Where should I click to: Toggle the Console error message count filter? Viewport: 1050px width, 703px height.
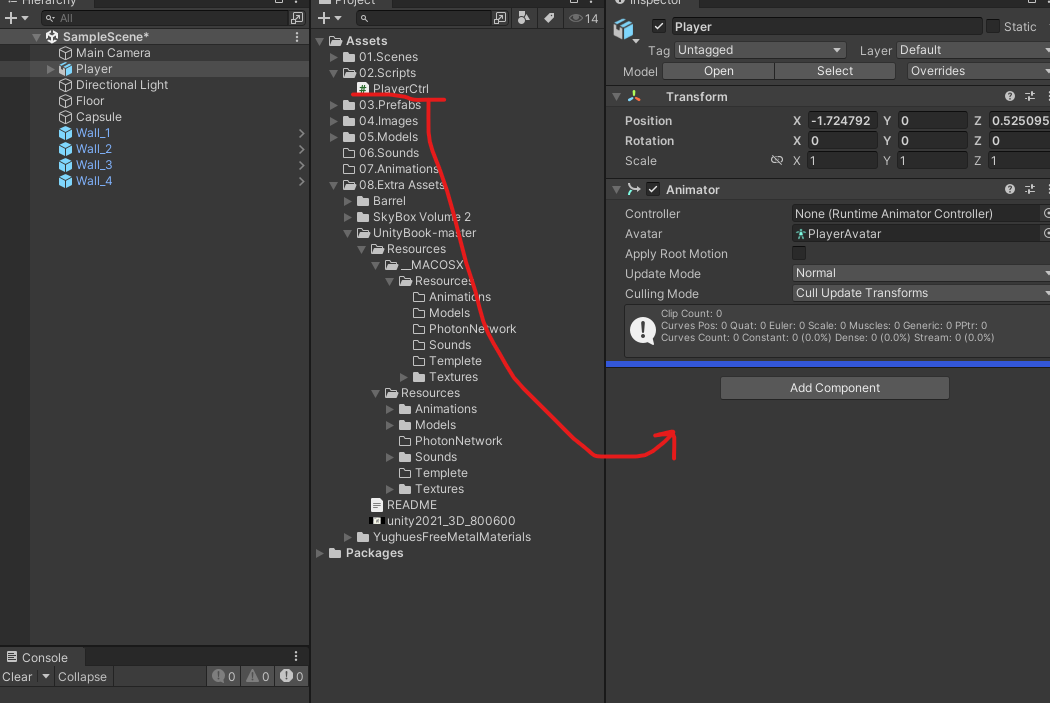coord(291,676)
